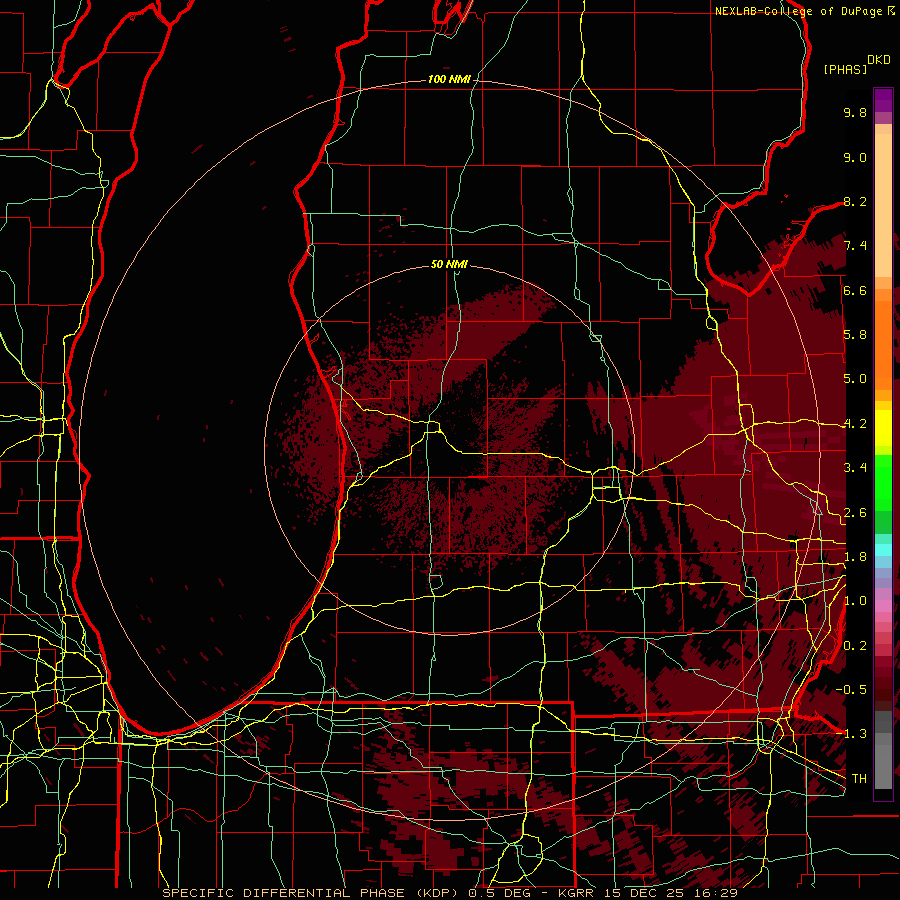Click the DKD label above the color scale
The width and height of the screenshot is (900, 900).
point(879,60)
